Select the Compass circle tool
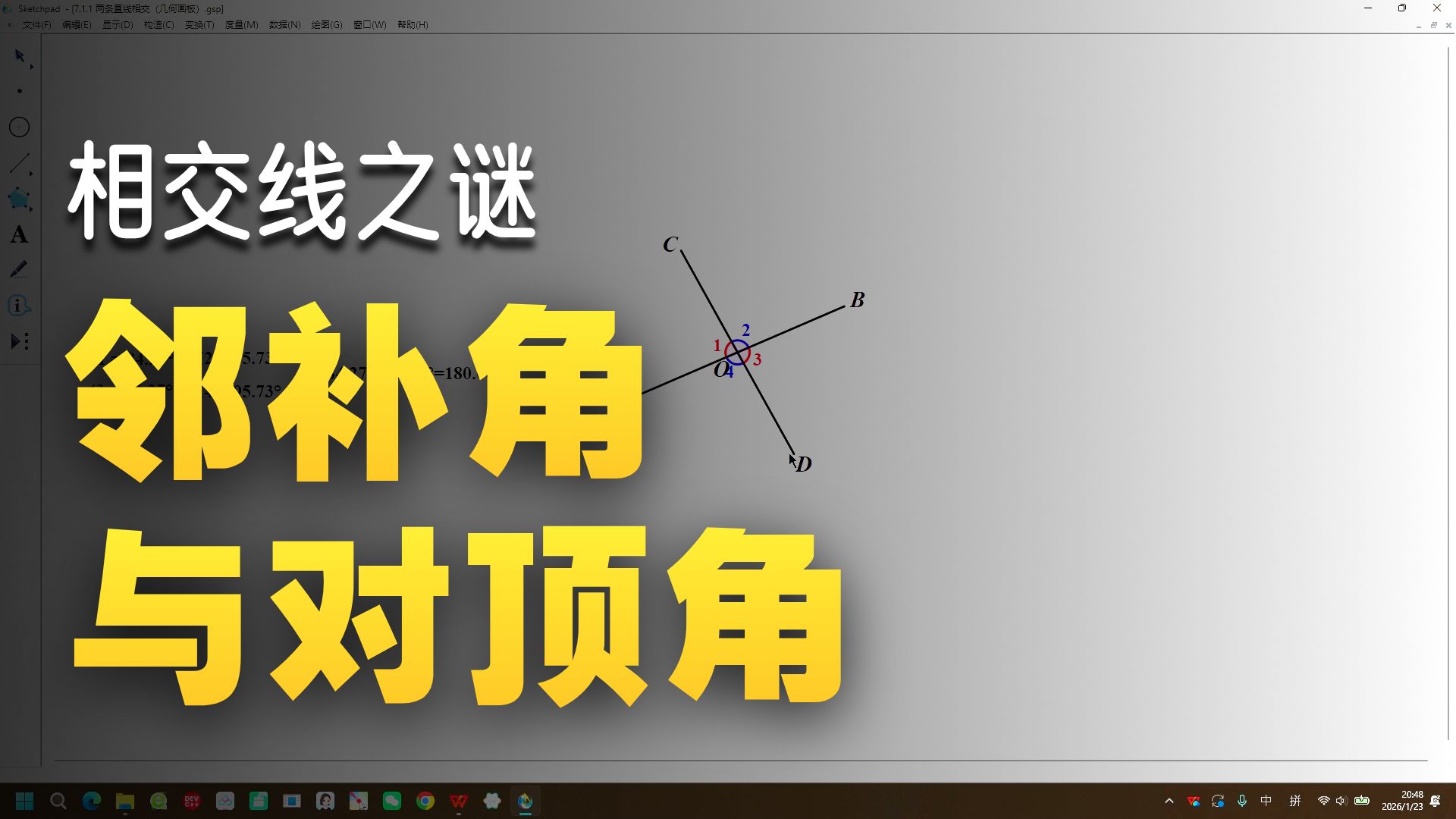This screenshot has height=819, width=1456. (x=20, y=127)
